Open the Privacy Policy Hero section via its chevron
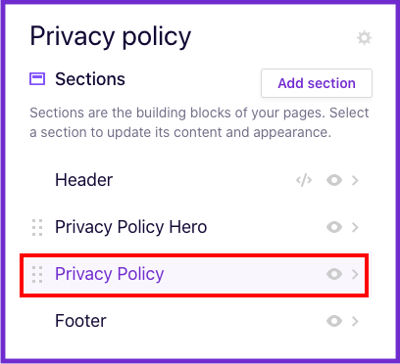The image size is (400, 364). (355, 227)
